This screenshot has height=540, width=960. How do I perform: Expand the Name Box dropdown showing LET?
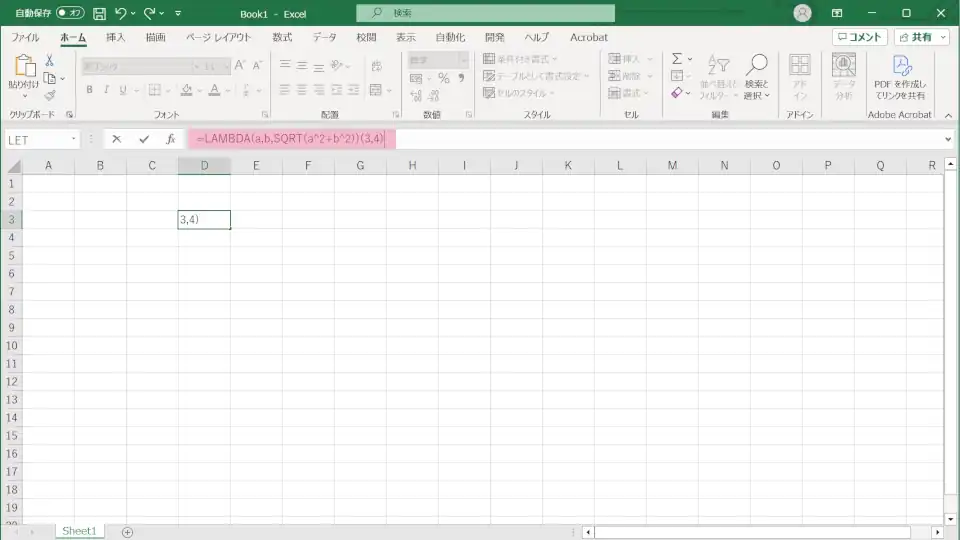pos(74,140)
